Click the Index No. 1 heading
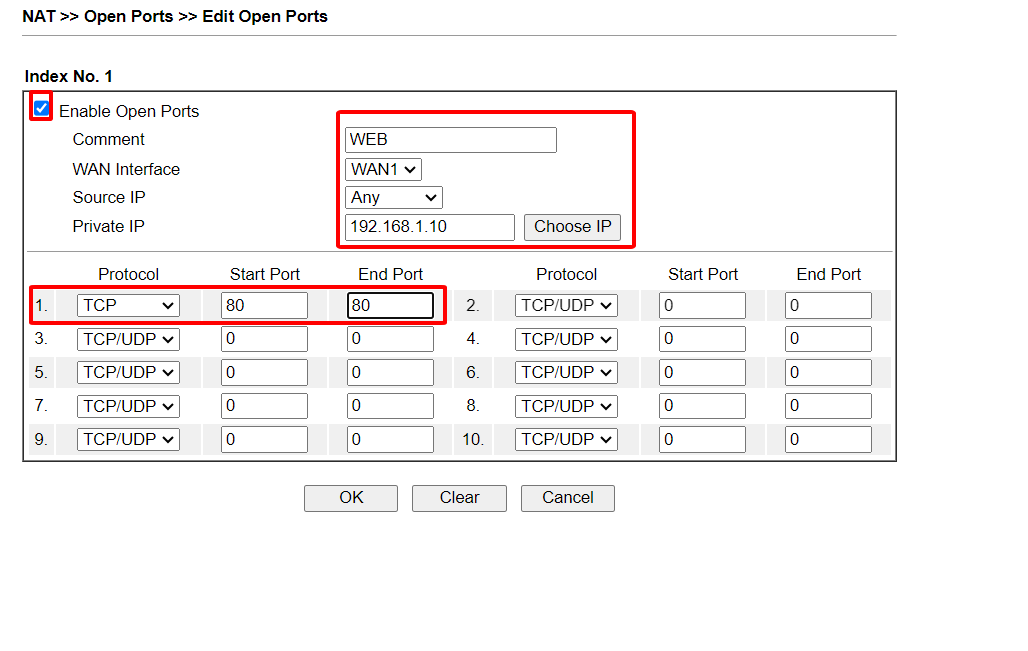 point(68,77)
